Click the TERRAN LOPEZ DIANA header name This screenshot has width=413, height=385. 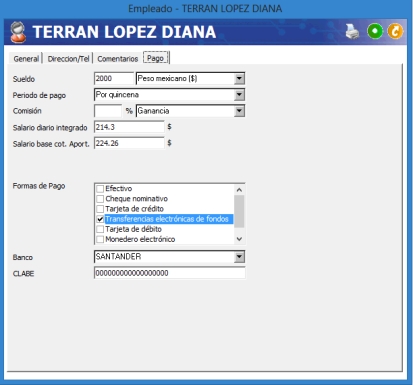(x=124, y=32)
